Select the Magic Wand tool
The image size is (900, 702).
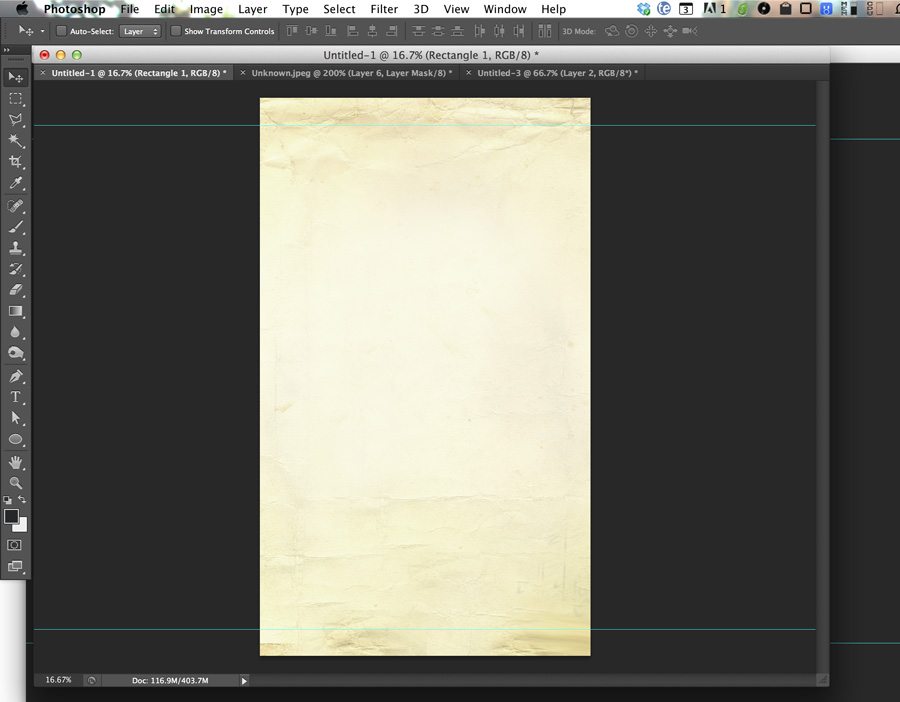tap(15, 141)
